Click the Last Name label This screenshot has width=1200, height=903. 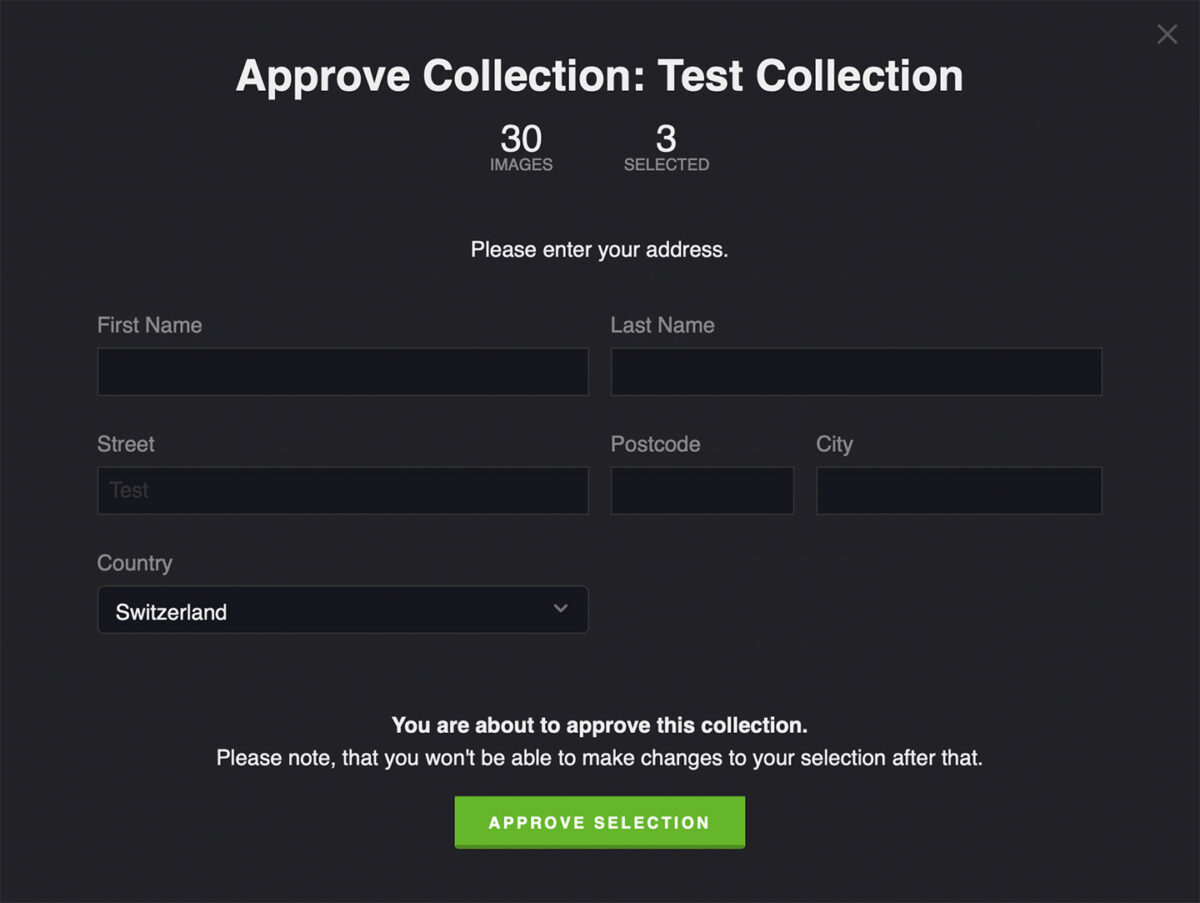pos(662,325)
